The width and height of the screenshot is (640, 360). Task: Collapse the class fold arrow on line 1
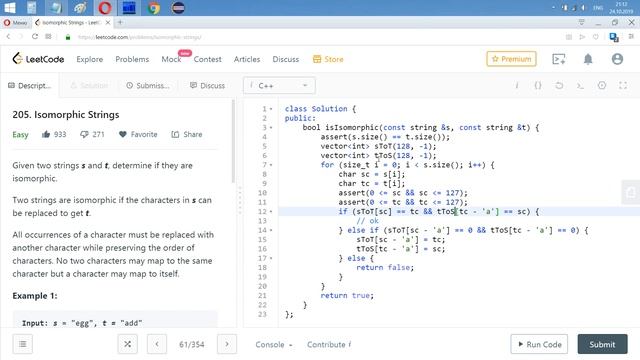point(271,109)
